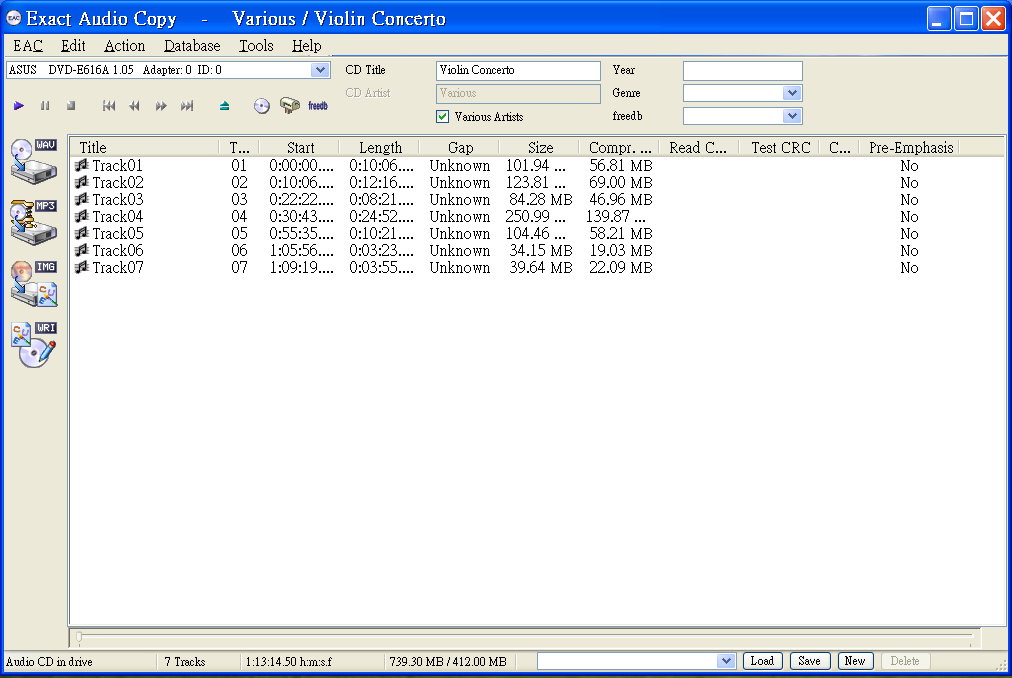Open the Action menu

[x=124, y=46]
